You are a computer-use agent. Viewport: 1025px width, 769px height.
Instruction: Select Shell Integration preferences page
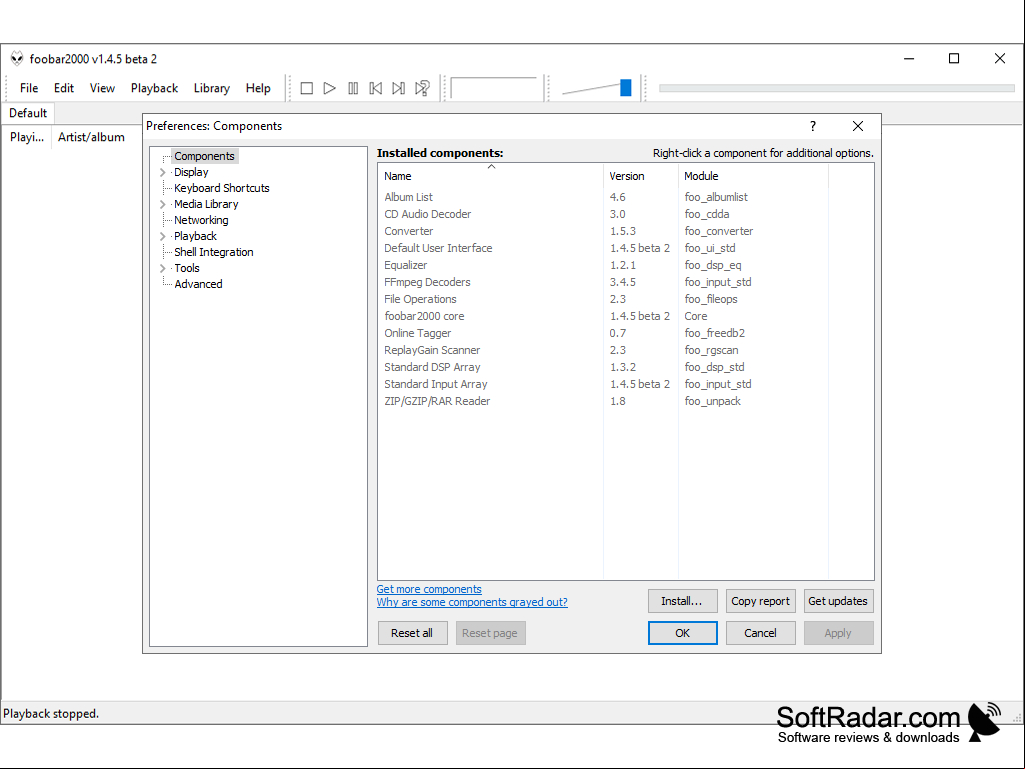(213, 252)
